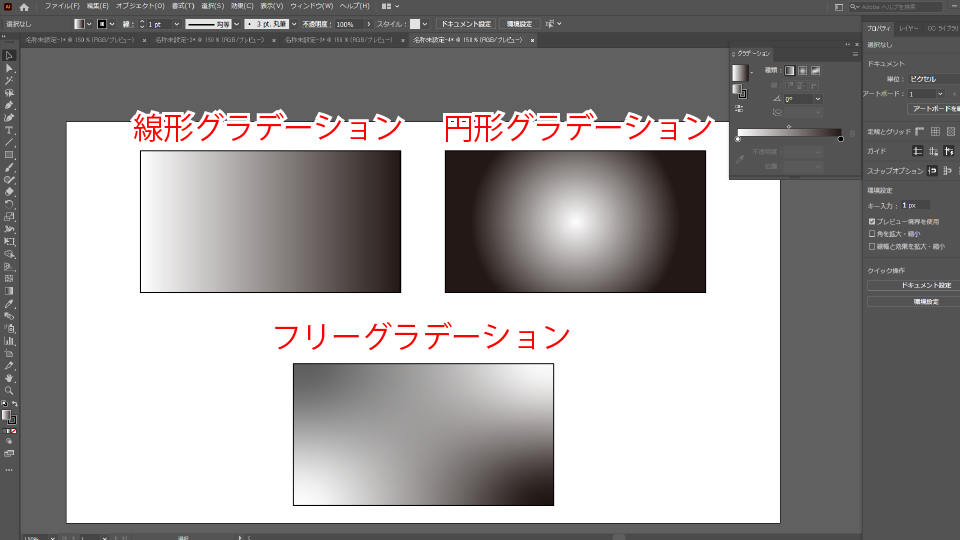Click the opacity 100% field
The height and width of the screenshot is (540, 960).
348,24
